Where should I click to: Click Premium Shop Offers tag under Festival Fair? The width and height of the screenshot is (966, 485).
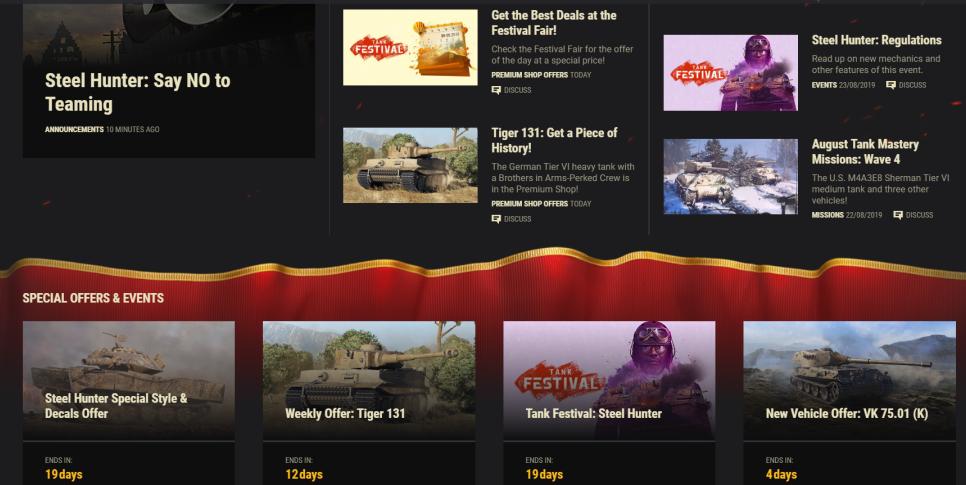point(529,75)
